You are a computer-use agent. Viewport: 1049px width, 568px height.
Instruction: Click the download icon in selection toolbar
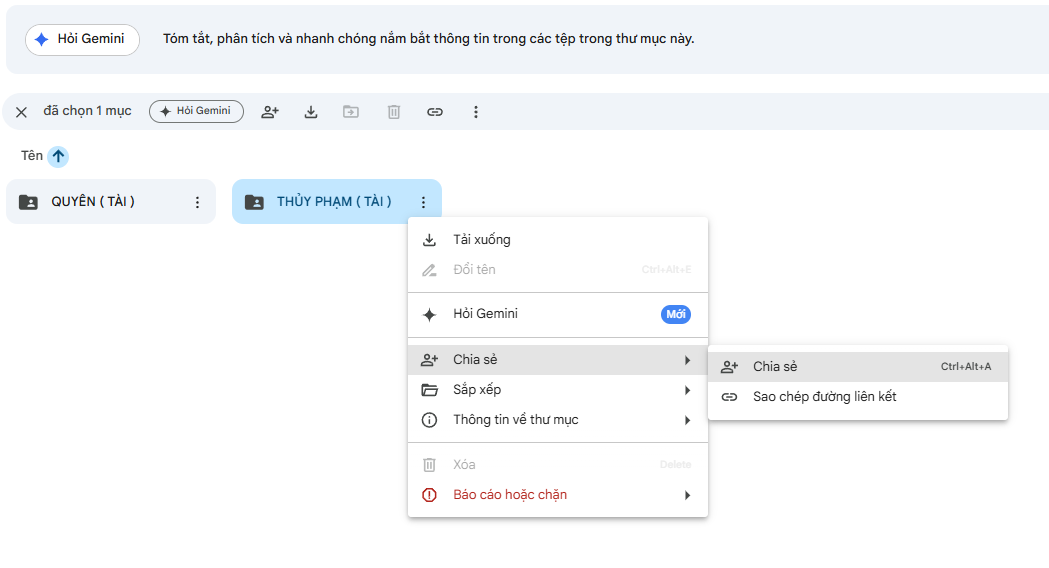pyautogui.click(x=310, y=112)
